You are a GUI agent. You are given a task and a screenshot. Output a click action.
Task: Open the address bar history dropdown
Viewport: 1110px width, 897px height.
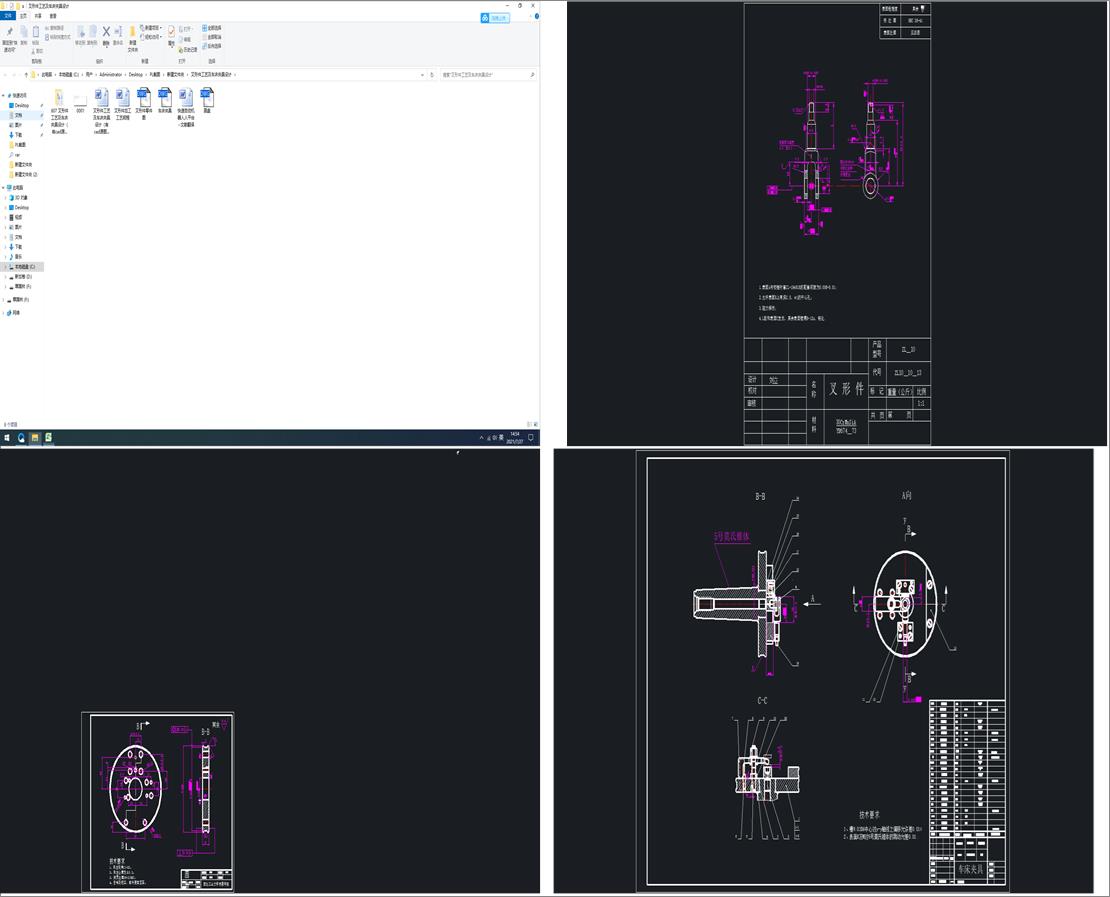pos(423,74)
